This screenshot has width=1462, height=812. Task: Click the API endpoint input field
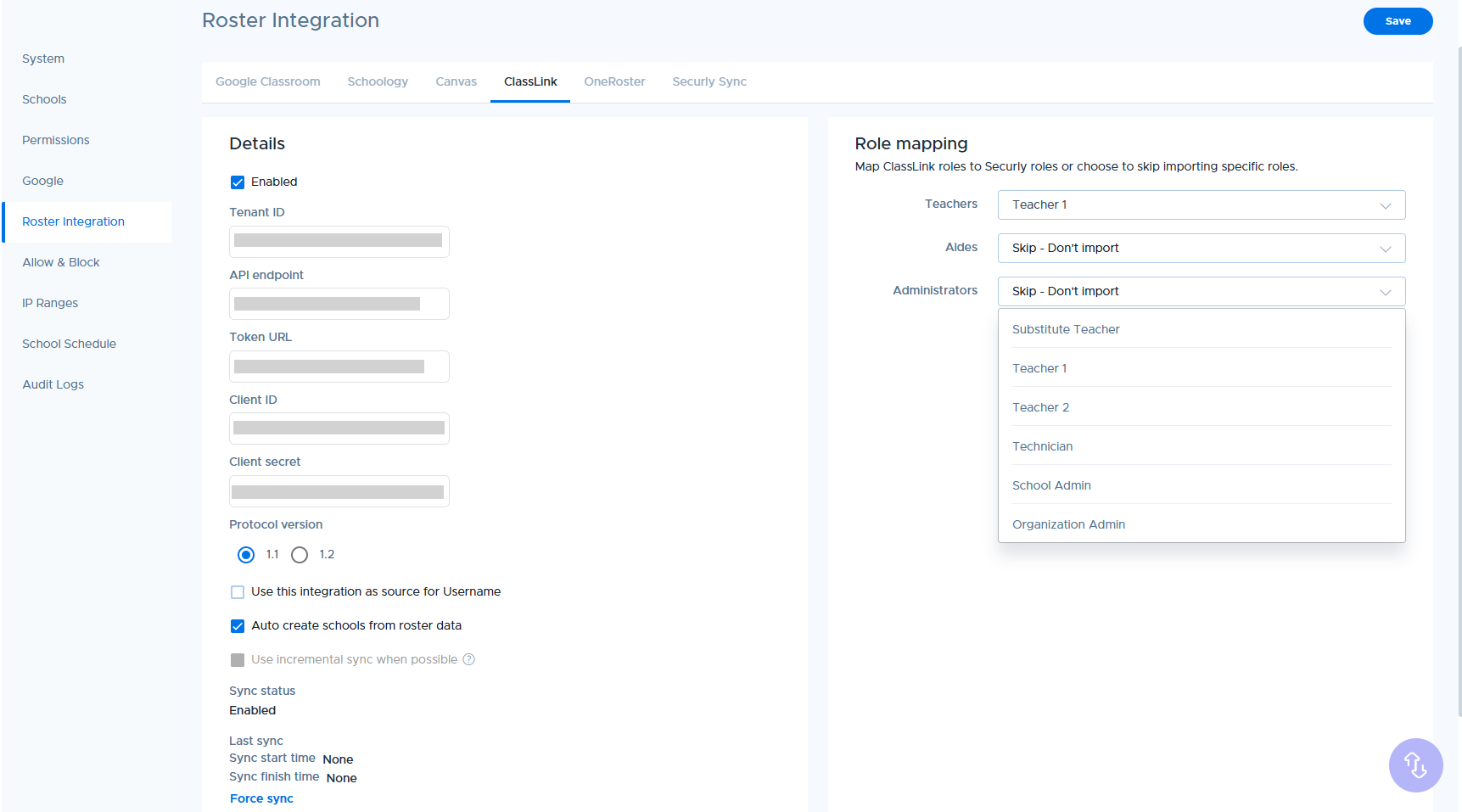(339, 304)
